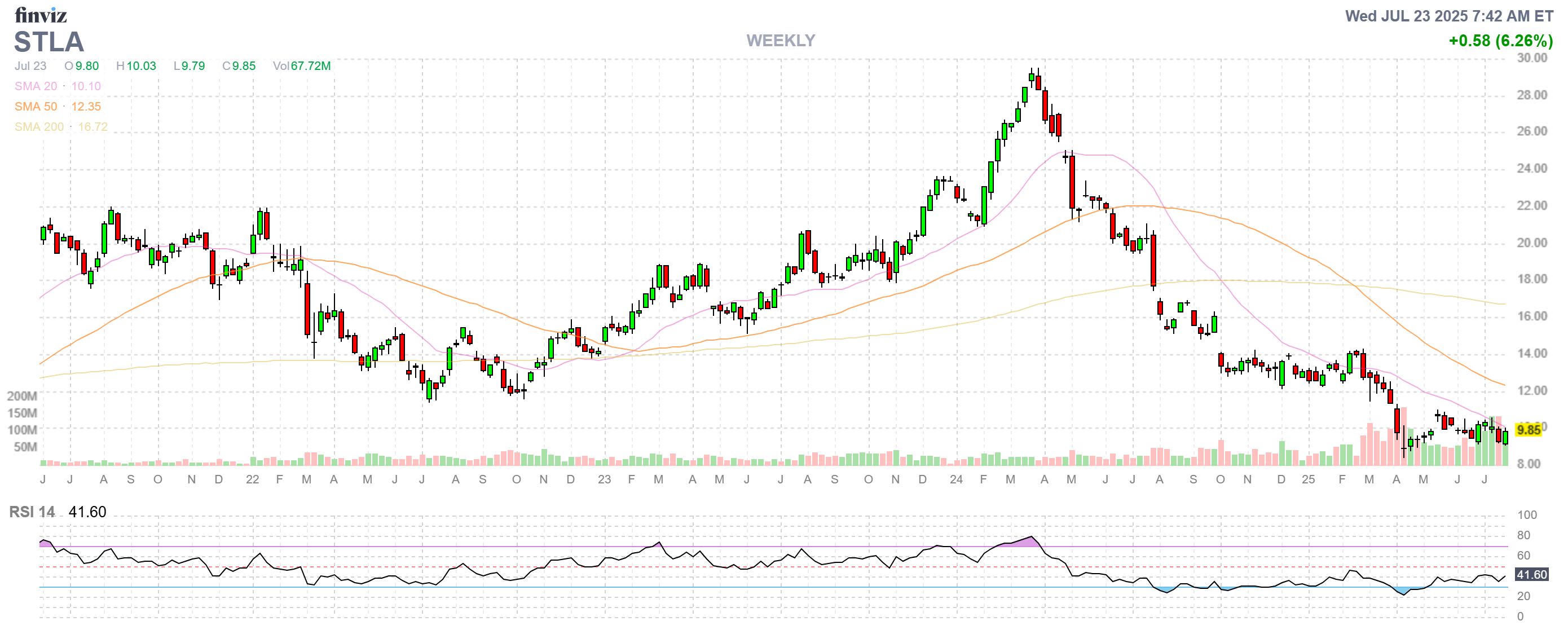
Task: Click the yellow 9.85 current price tag
Action: (1529, 430)
